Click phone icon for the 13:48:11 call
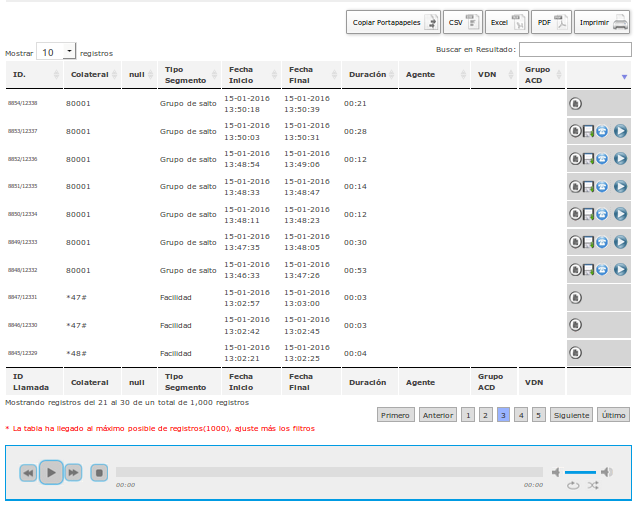The image size is (636, 509). click(x=602, y=214)
